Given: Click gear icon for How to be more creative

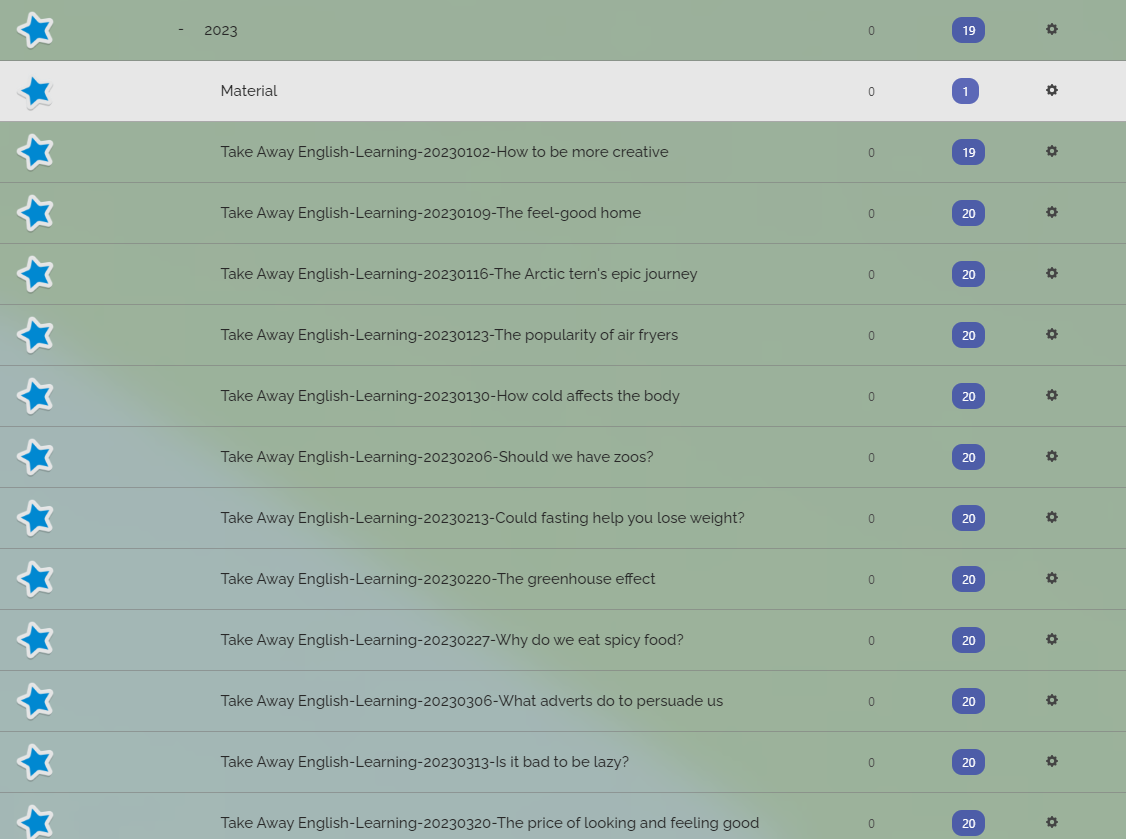Looking at the screenshot, I should pos(1051,152).
